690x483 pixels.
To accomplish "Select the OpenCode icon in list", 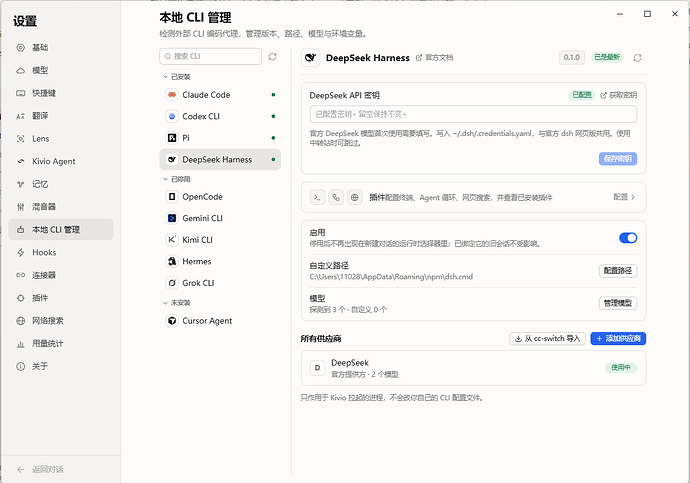I will pyautogui.click(x=172, y=197).
